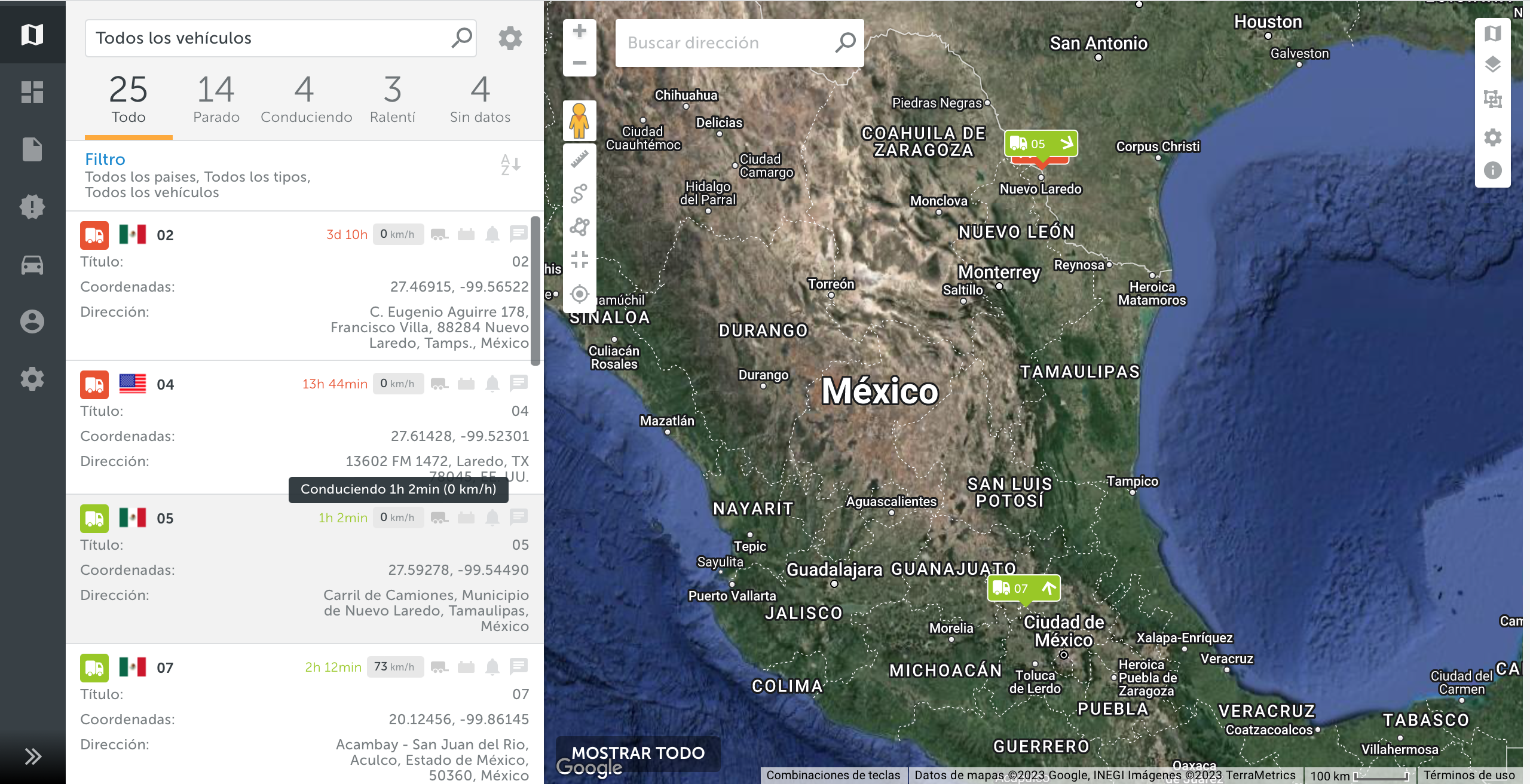1530x784 pixels.
Task: Open vehicles car icon in sidebar
Action: (x=32, y=264)
